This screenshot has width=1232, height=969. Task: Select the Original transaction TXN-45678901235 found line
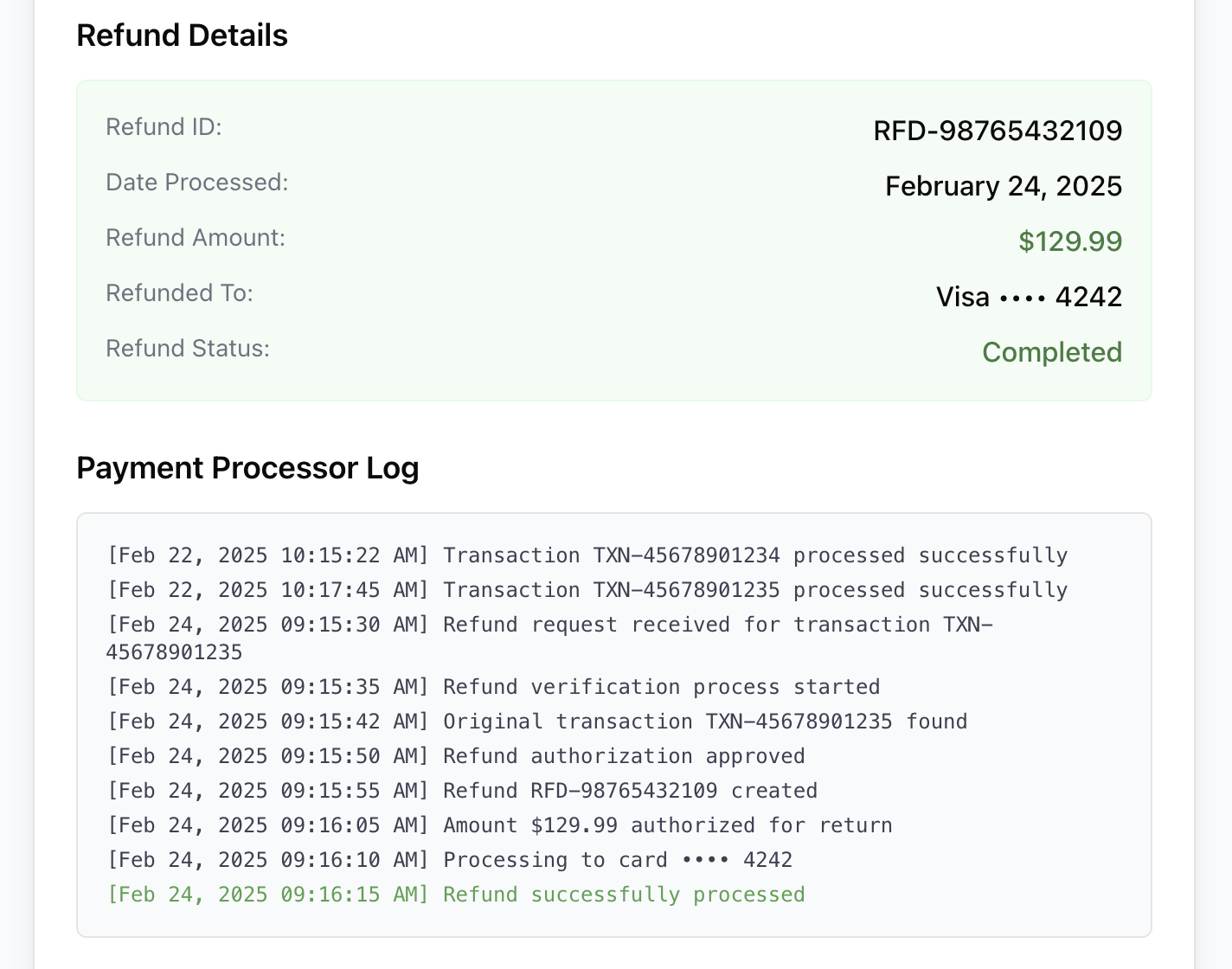[537, 721]
